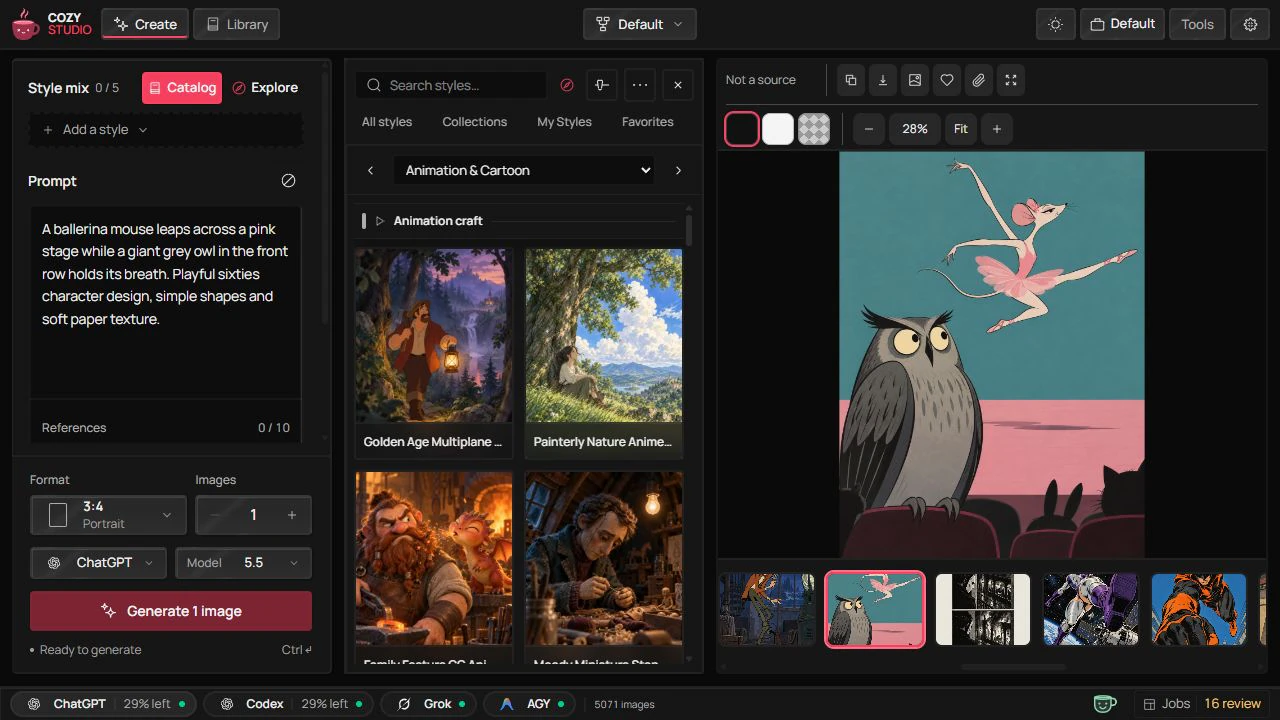1280x720 pixels.
Task: Click the Fit zoom button
Action: pyautogui.click(x=961, y=129)
